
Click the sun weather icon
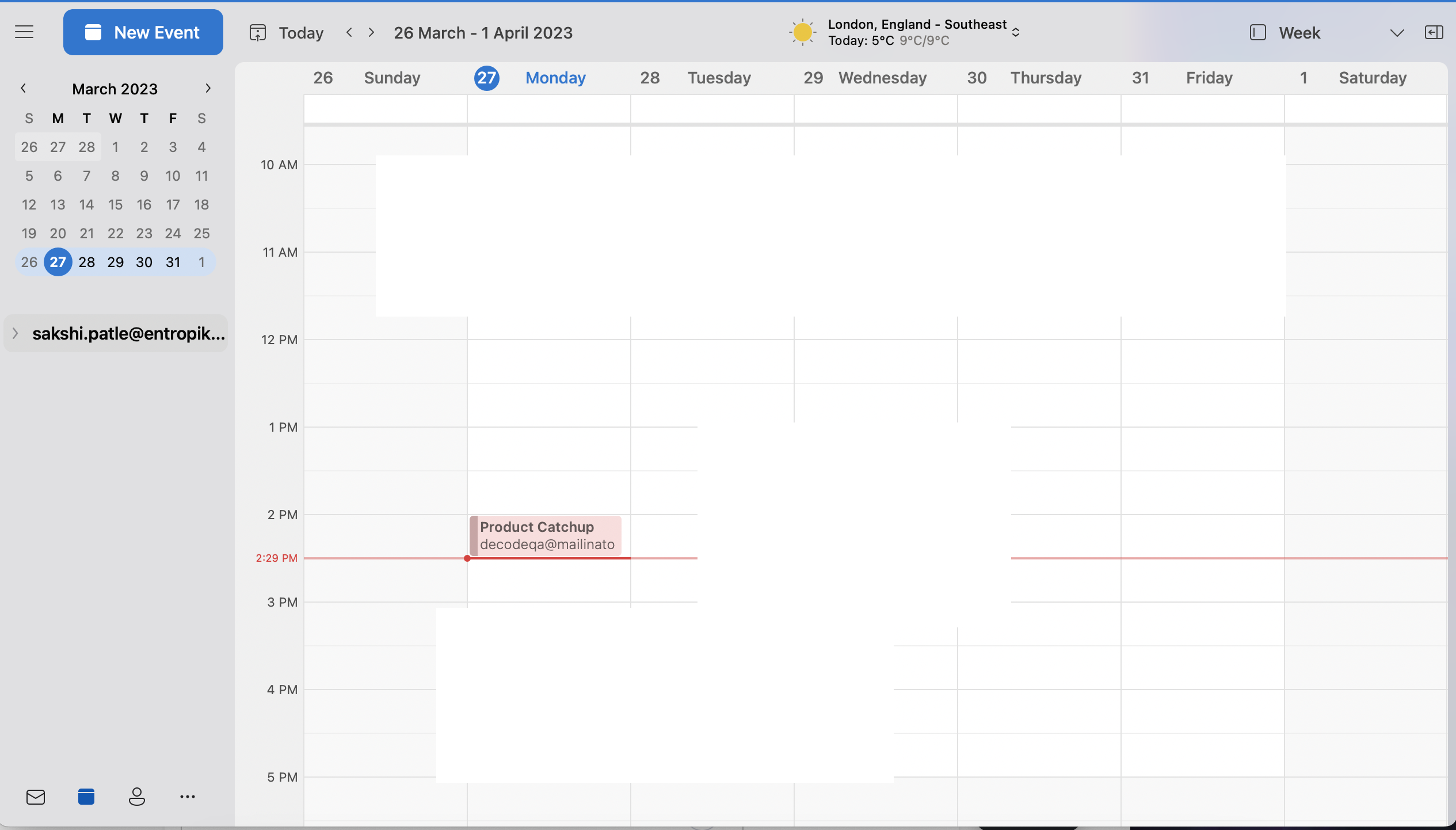pos(802,32)
